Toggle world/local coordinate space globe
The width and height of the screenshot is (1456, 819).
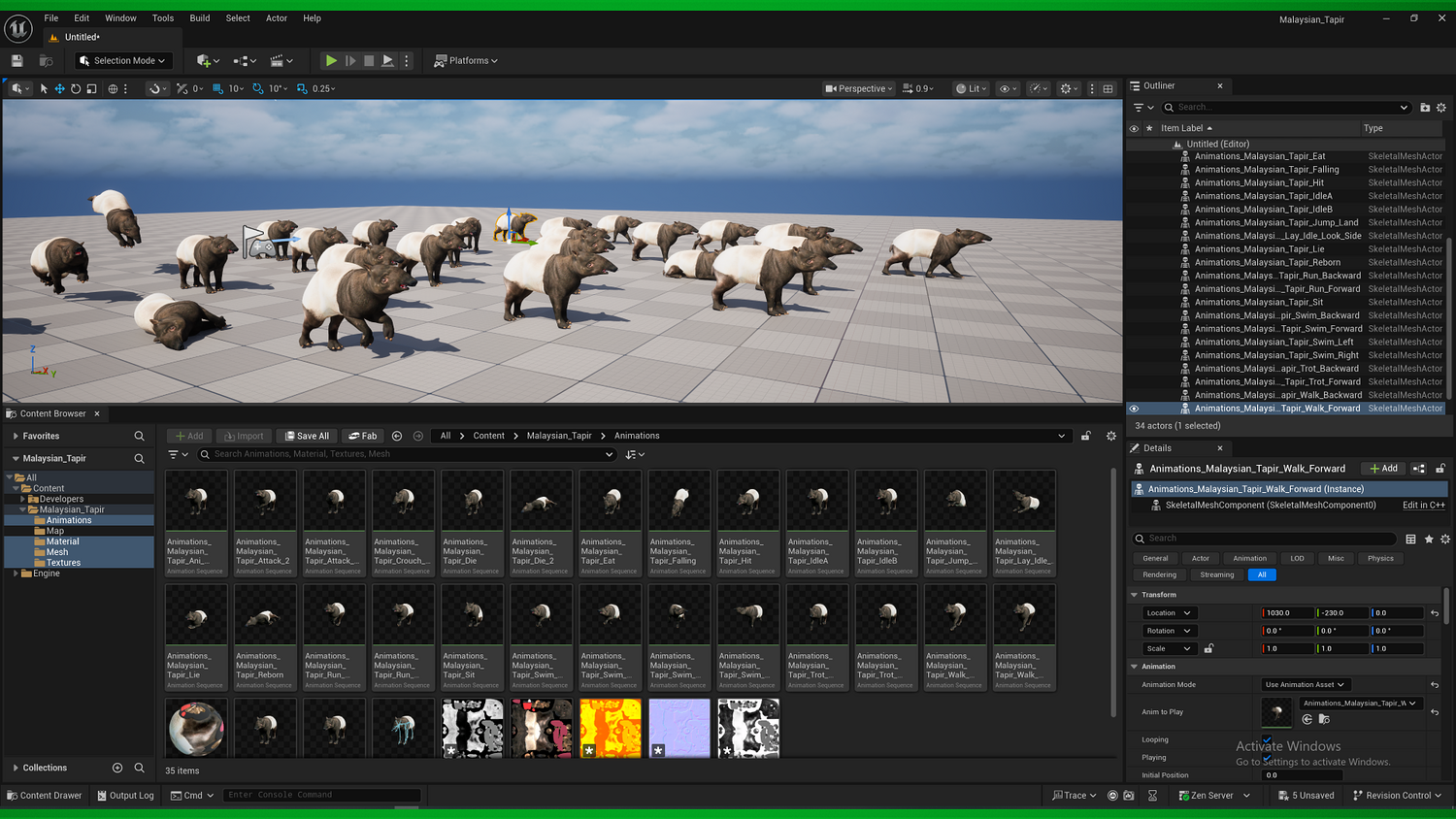click(x=113, y=88)
